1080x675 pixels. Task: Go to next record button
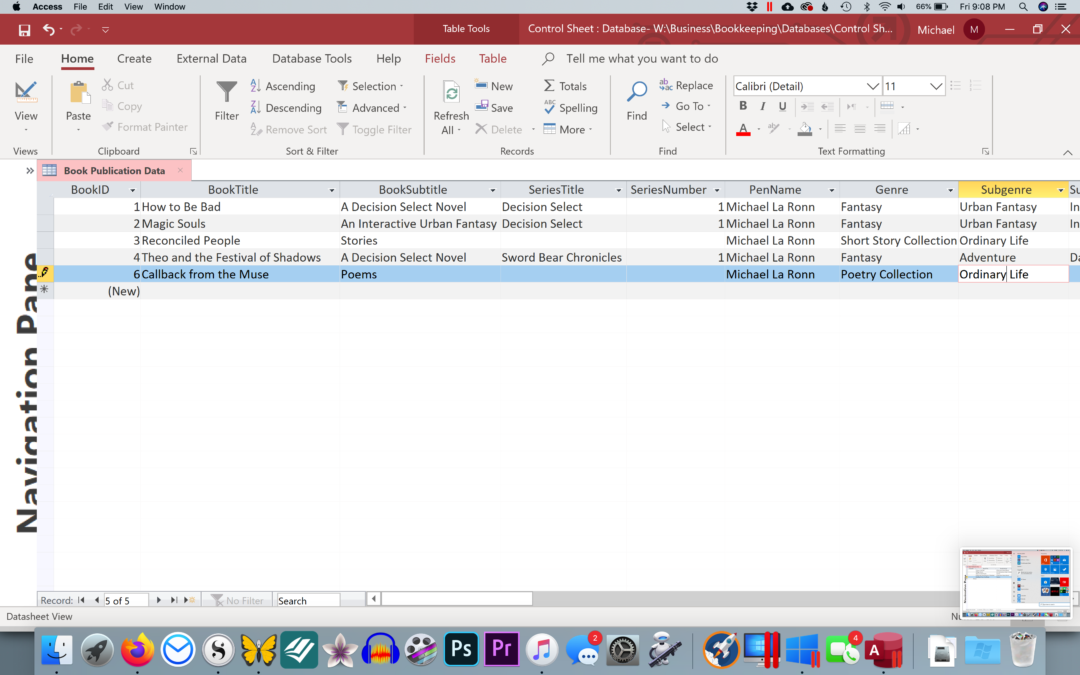[158, 600]
